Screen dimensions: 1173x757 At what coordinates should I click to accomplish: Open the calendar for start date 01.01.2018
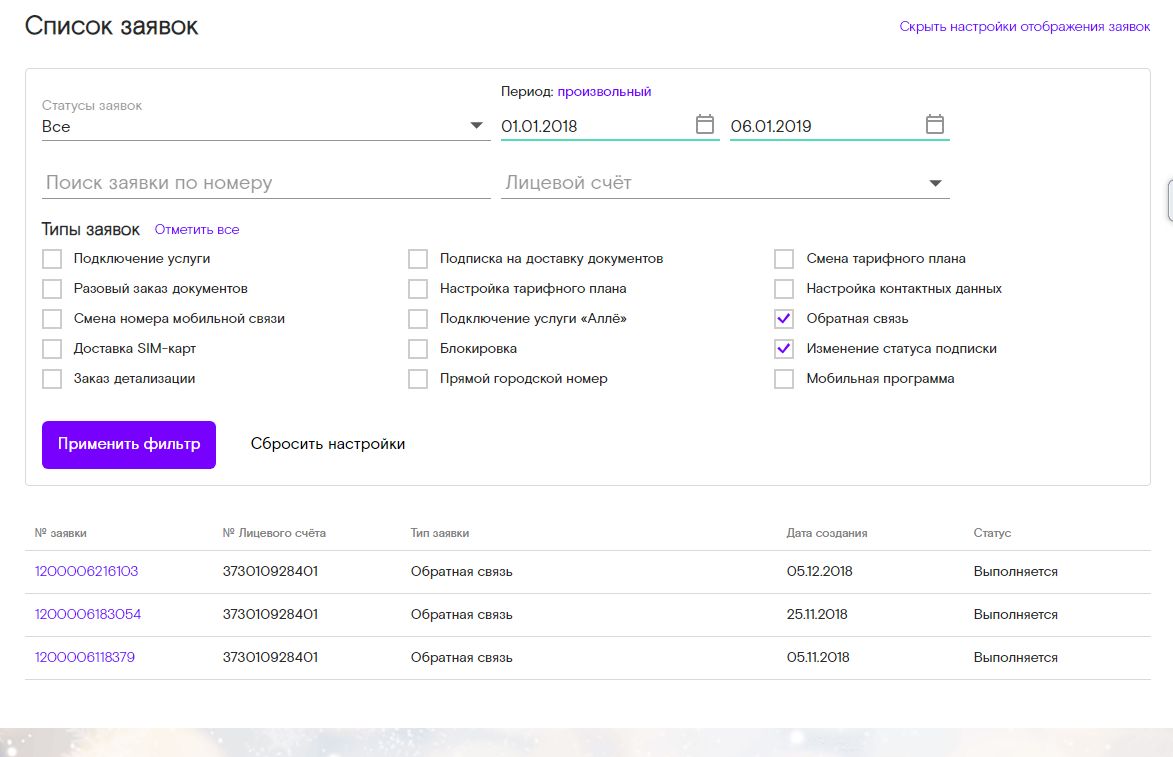[705, 124]
